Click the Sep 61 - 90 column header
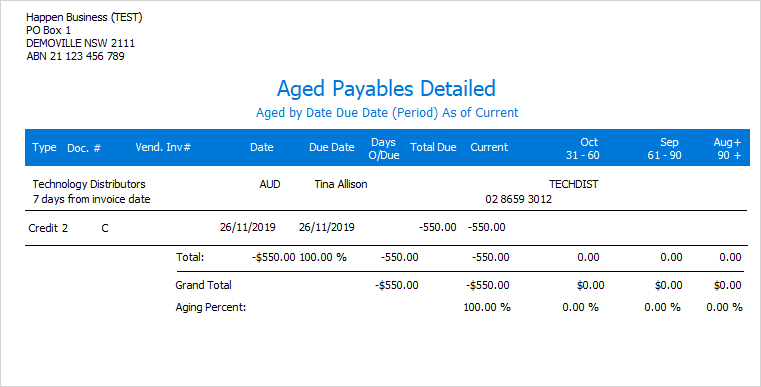Viewport: 761px width, 387px height. (664, 149)
